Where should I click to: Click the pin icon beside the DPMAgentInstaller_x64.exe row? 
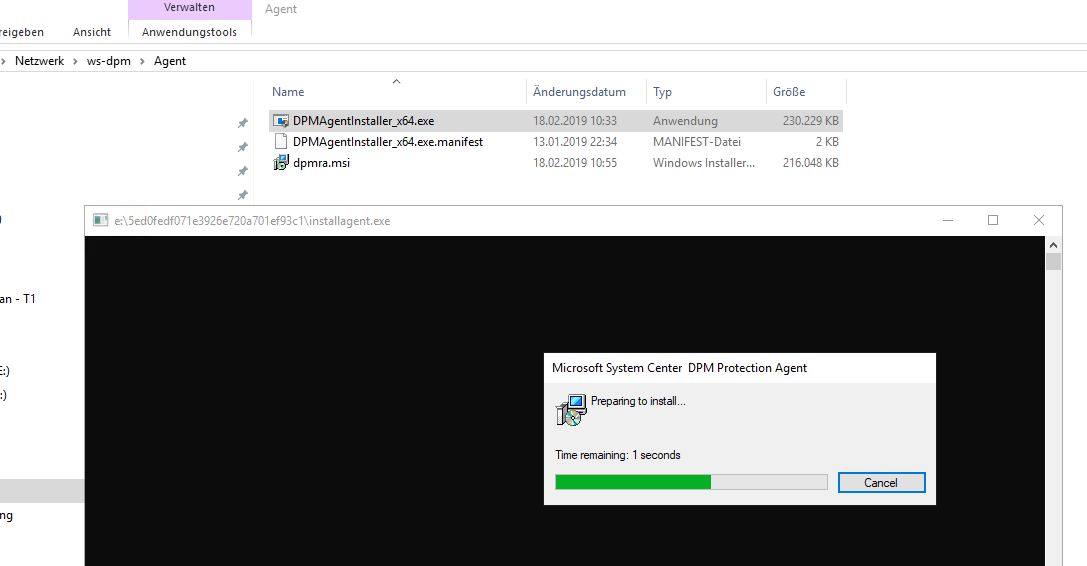(243, 123)
